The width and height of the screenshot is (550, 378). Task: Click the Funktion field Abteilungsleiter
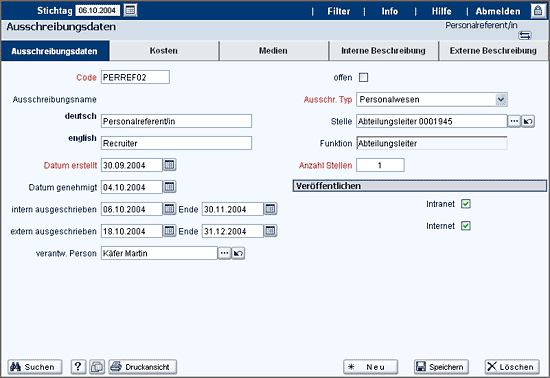tap(431, 143)
